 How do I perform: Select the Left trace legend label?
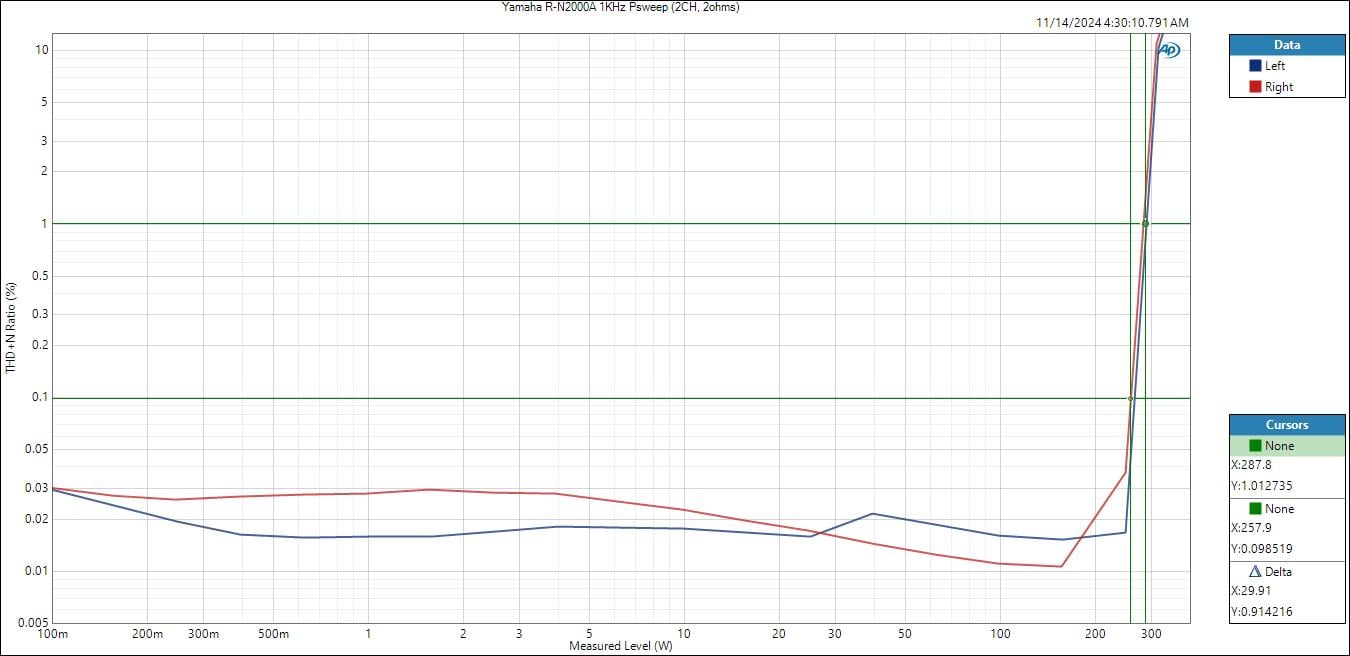coord(1275,66)
